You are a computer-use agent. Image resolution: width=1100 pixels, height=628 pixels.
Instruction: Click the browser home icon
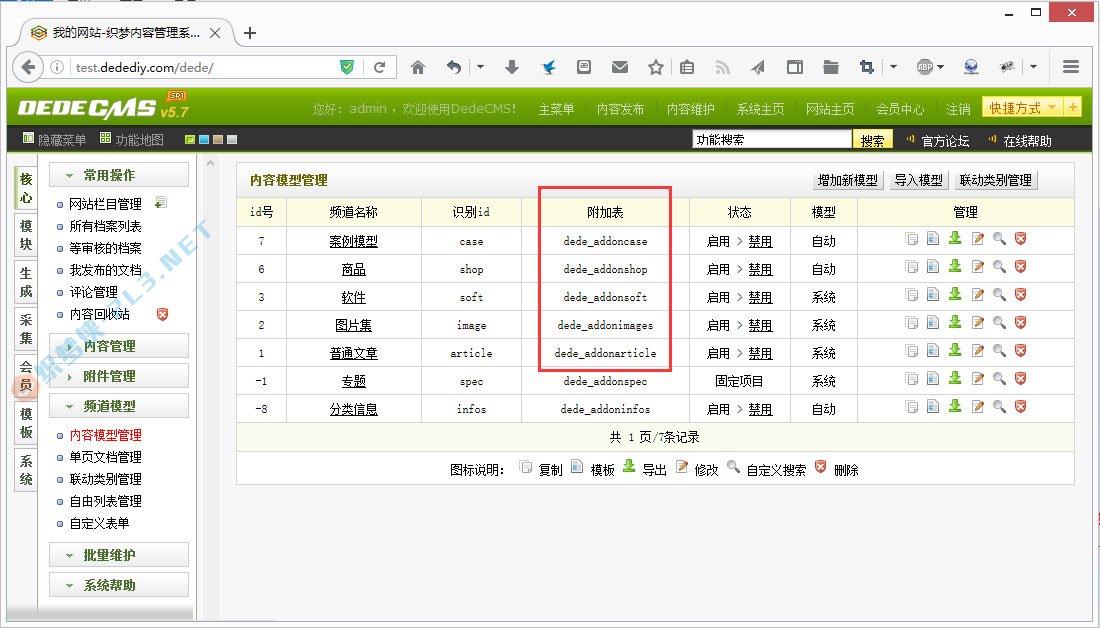tap(418, 67)
